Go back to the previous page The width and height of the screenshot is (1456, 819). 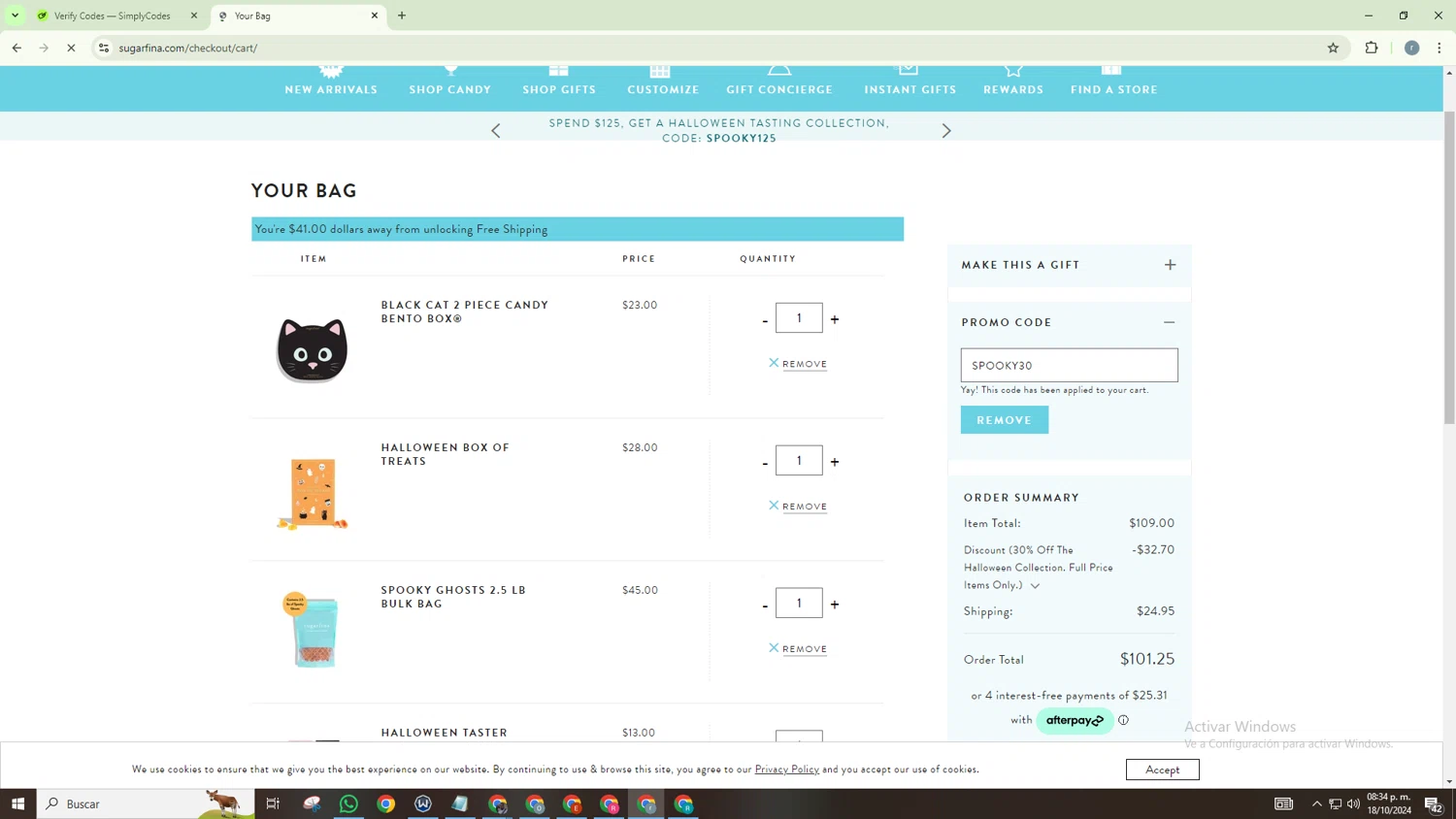(17, 48)
